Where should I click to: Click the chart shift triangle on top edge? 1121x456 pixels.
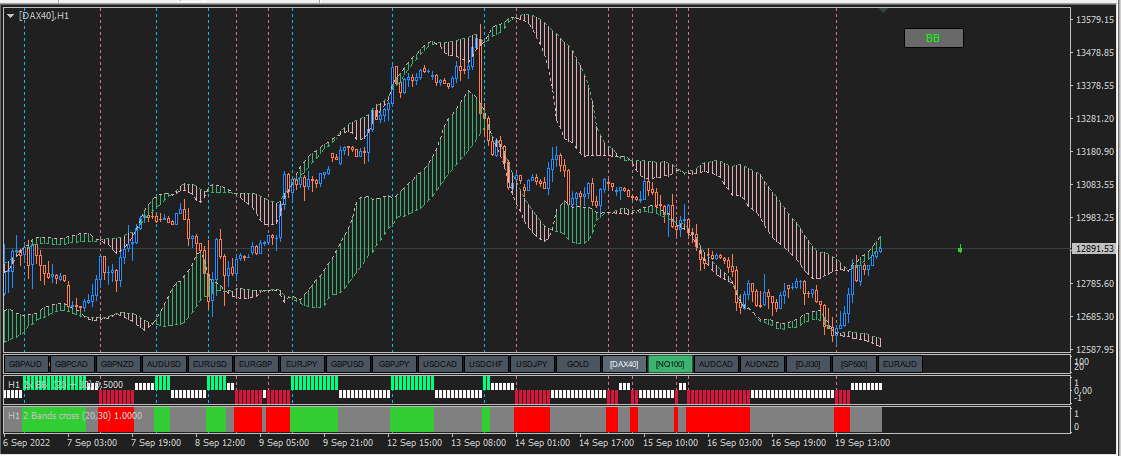click(x=884, y=11)
